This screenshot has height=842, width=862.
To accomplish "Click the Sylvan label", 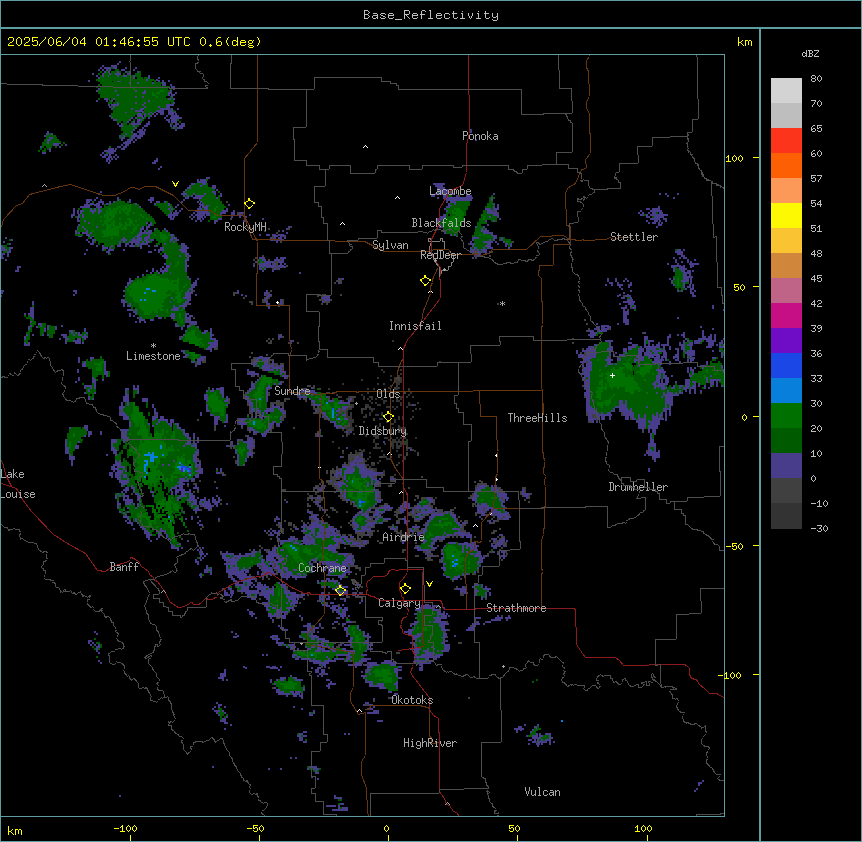I will (x=390, y=245).
